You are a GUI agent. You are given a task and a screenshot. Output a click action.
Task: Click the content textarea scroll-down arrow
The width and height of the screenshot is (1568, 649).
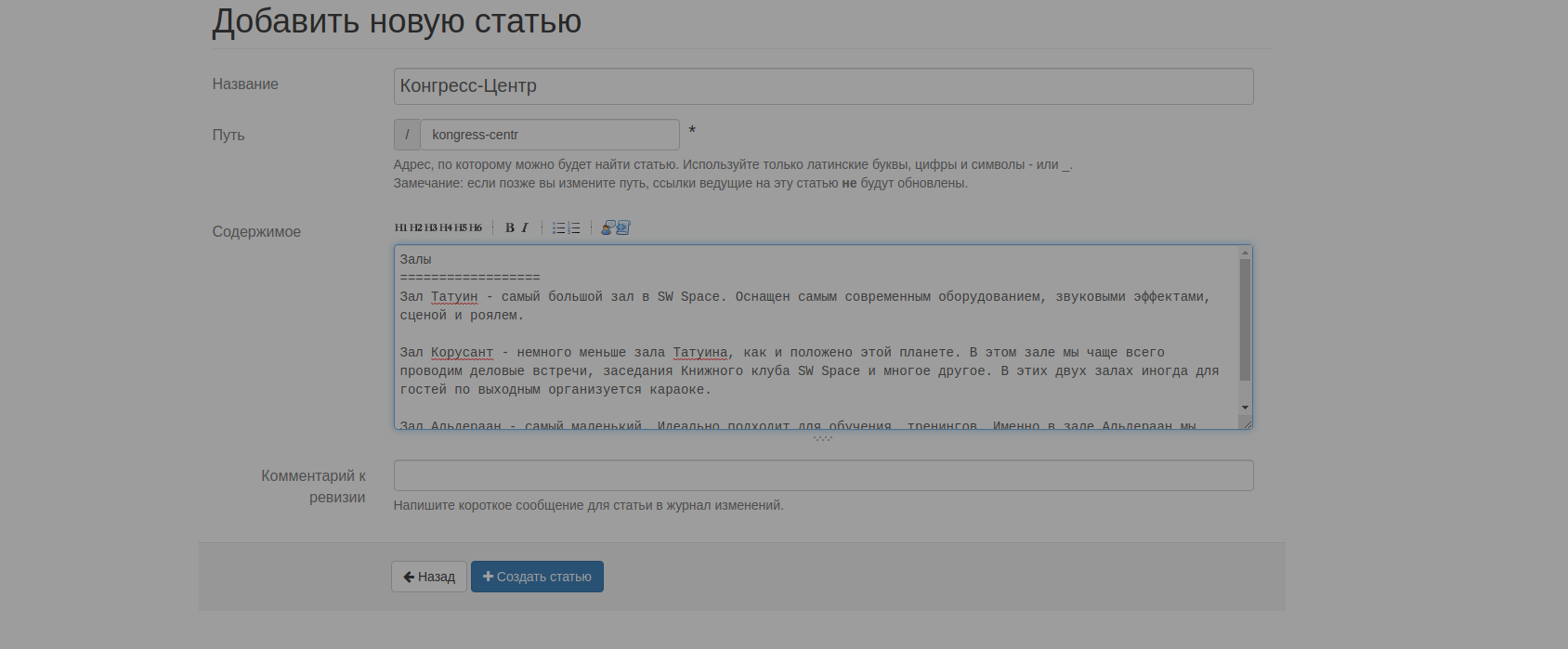tap(1245, 408)
